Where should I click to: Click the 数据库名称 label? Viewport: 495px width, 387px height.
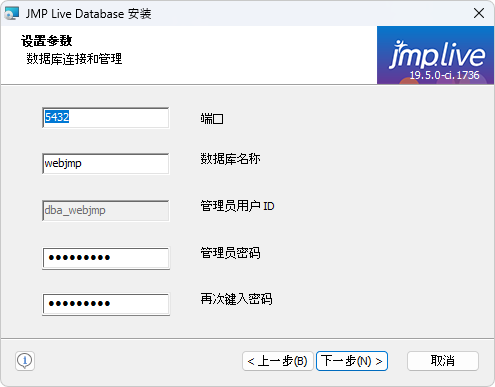point(230,159)
